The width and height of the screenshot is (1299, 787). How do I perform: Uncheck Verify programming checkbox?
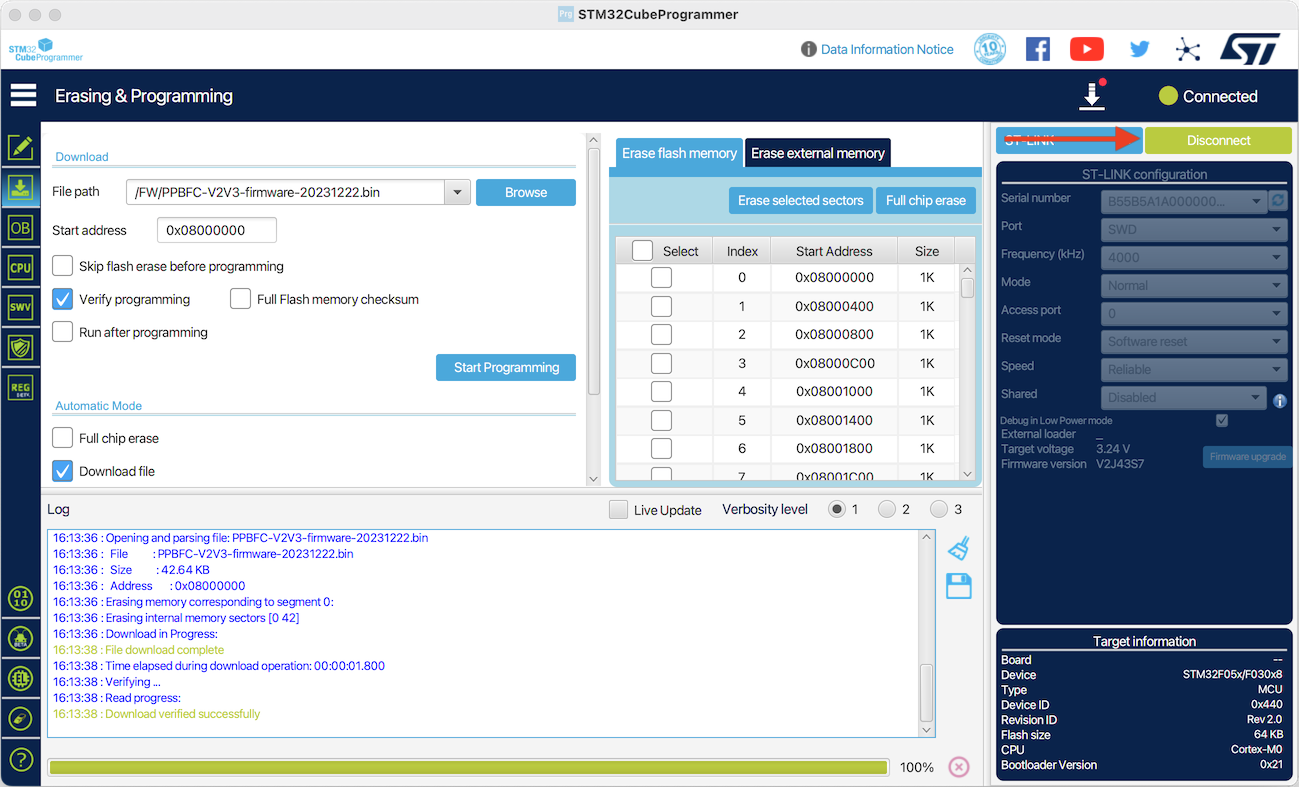click(63, 299)
